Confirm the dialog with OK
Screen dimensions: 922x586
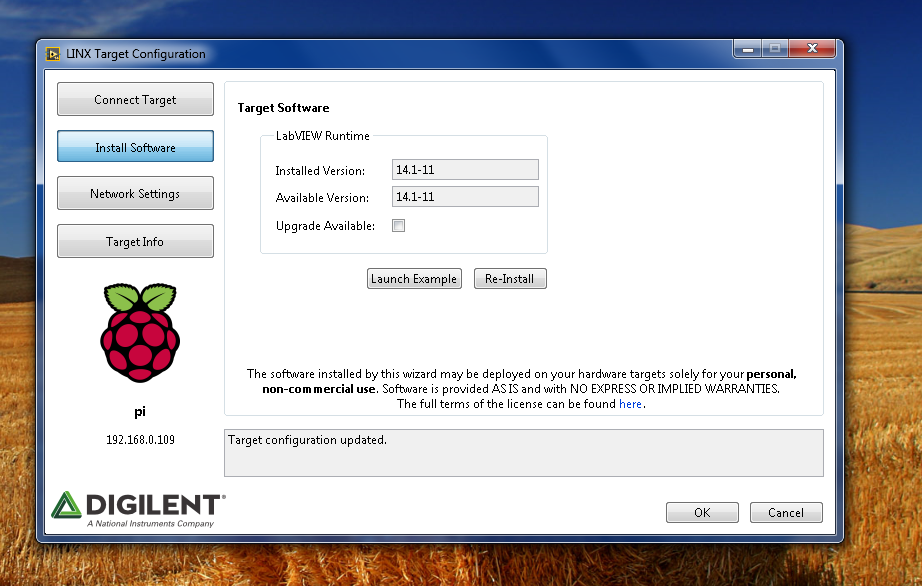click(x=702, y=513)
